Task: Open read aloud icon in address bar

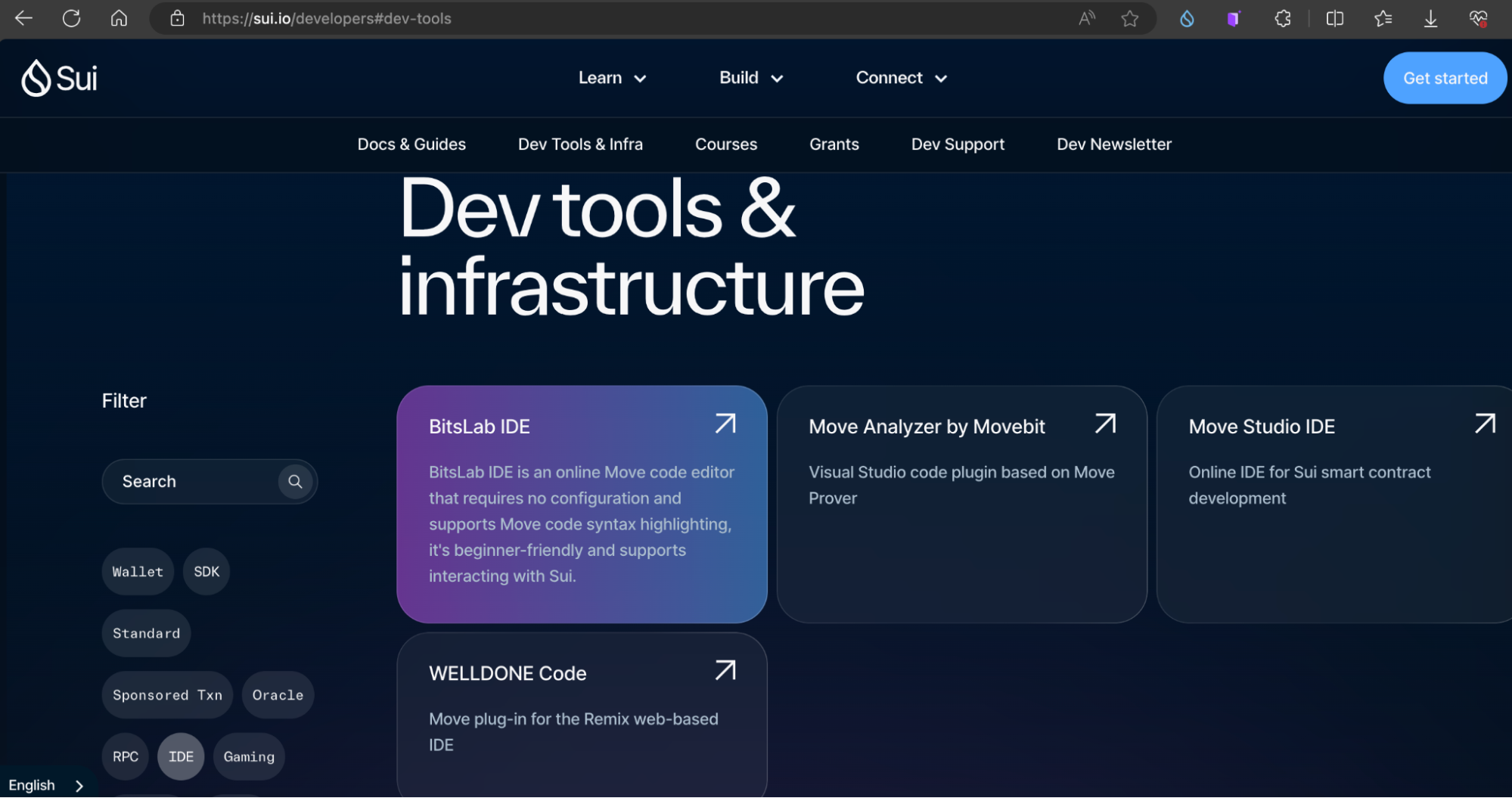Action: point(1087,18)
